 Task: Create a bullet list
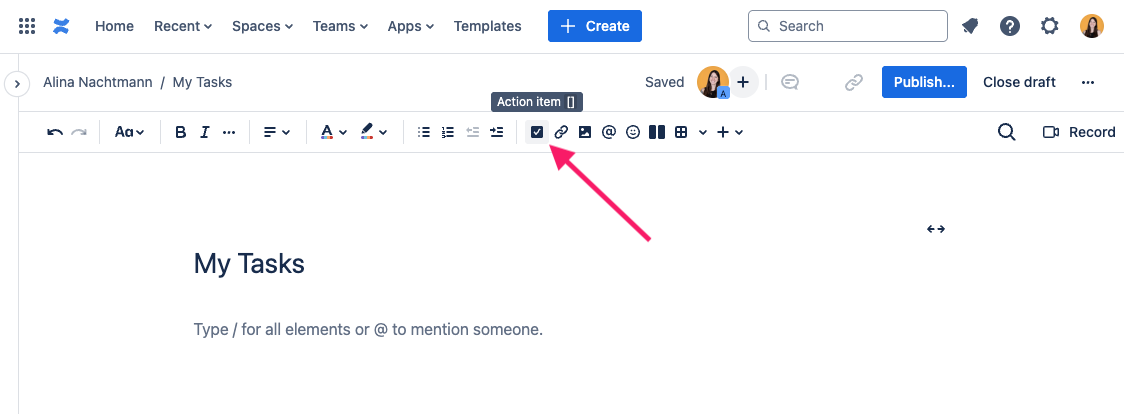pos(424,132)
